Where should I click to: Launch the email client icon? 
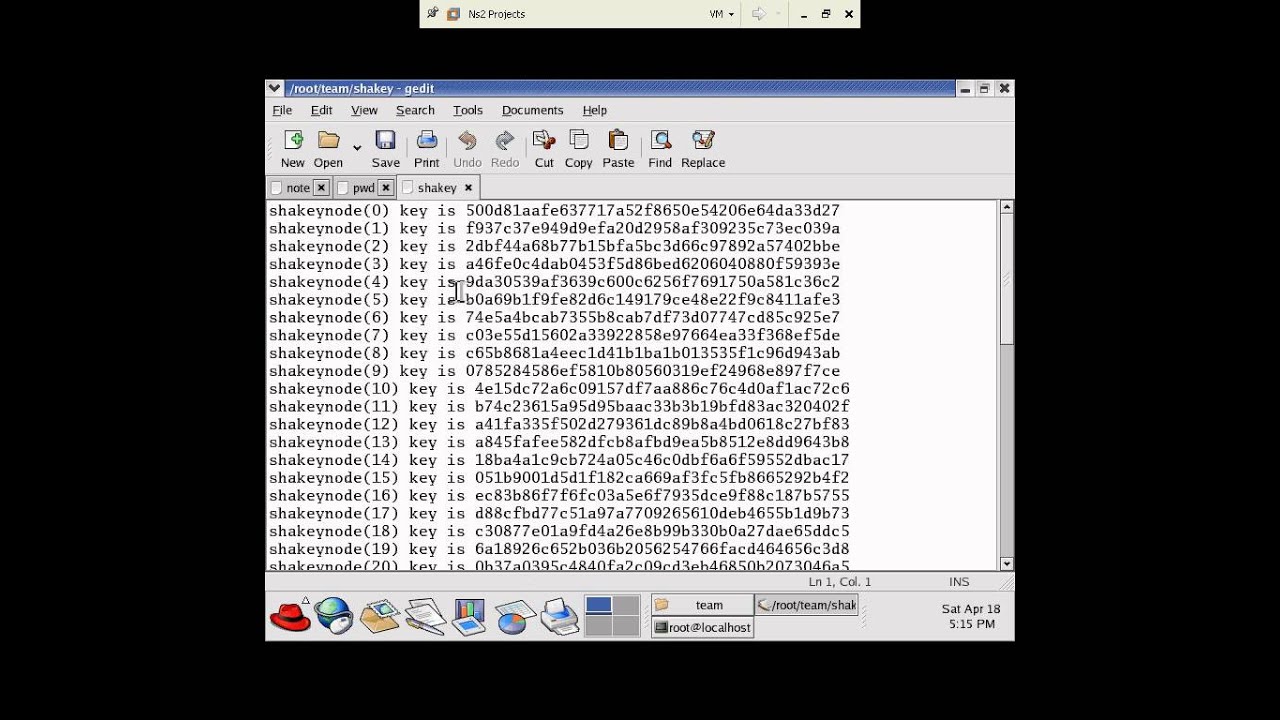pyautogui.click(x=380, y=616)
